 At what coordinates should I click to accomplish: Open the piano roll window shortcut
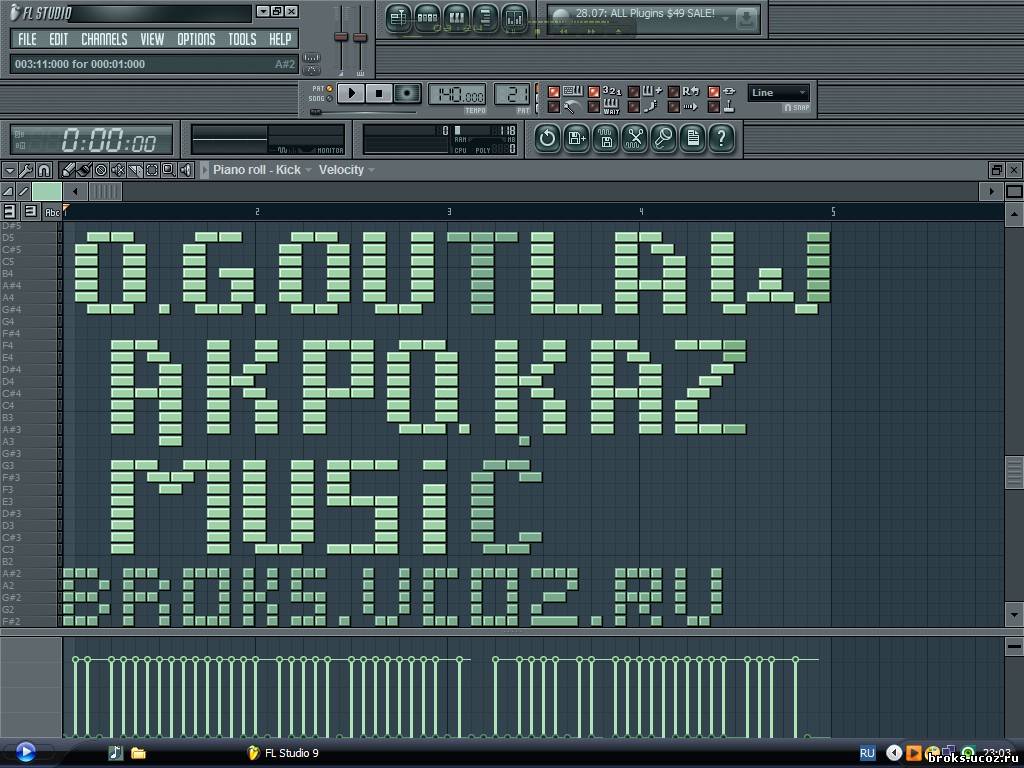point(456,18)
